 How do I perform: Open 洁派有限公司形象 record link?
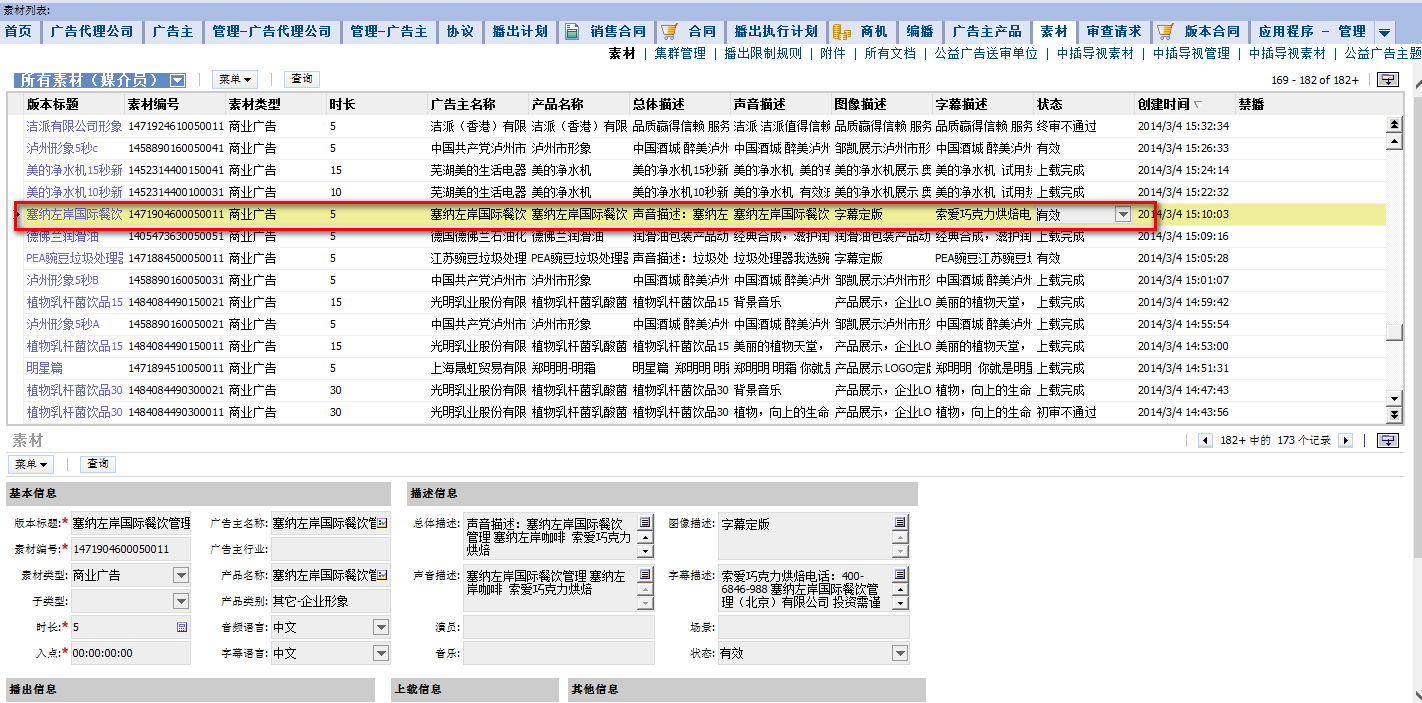coord(74,126)
